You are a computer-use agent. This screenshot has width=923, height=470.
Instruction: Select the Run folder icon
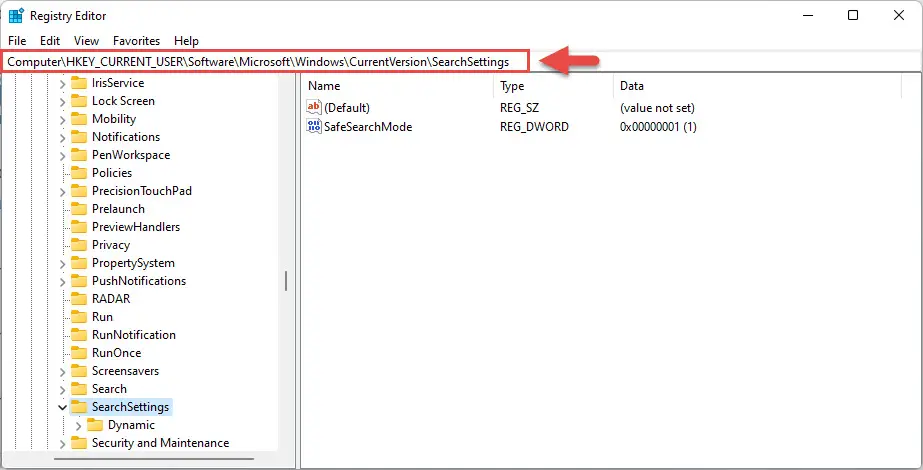pos(79,317)
